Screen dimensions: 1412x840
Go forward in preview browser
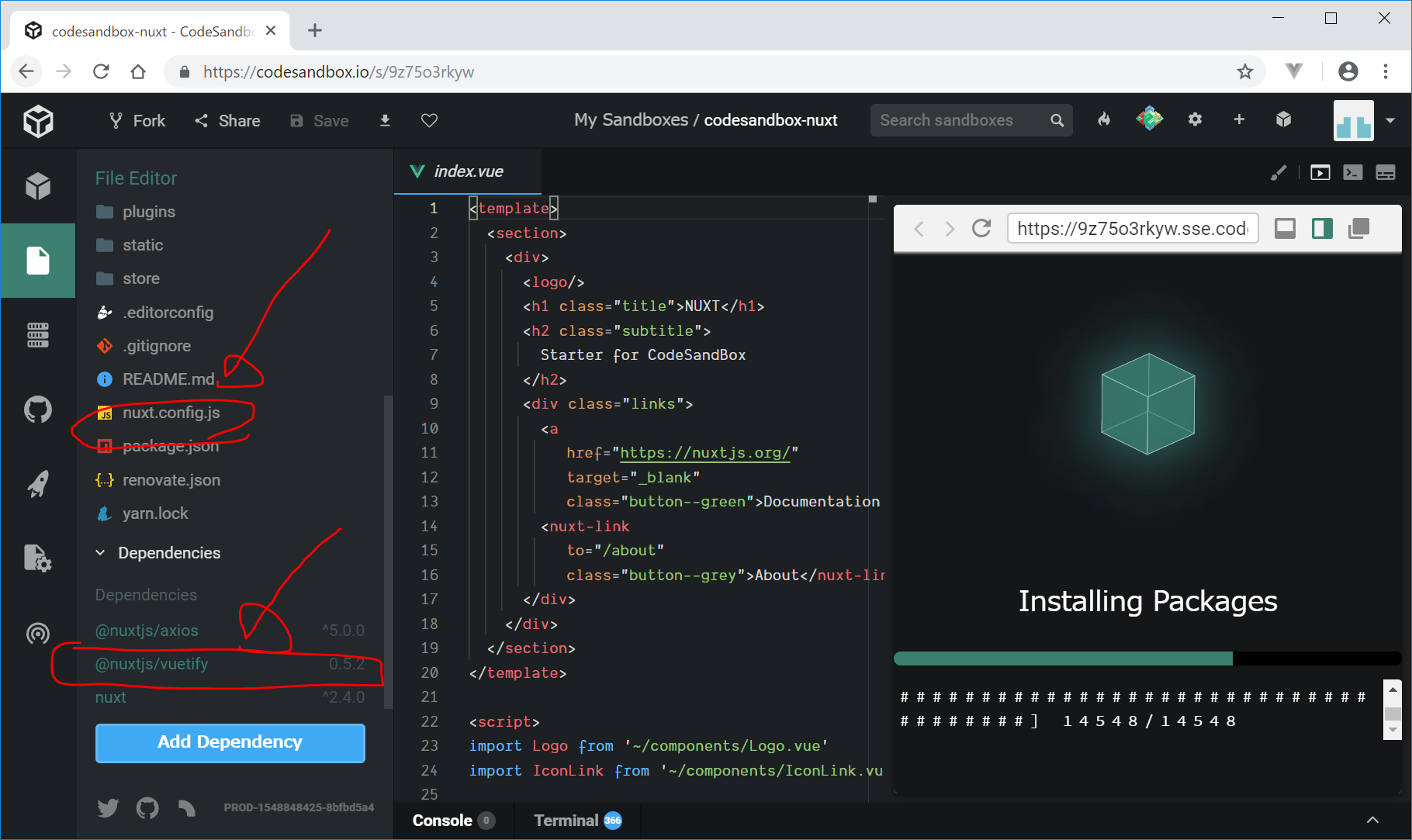950,229
